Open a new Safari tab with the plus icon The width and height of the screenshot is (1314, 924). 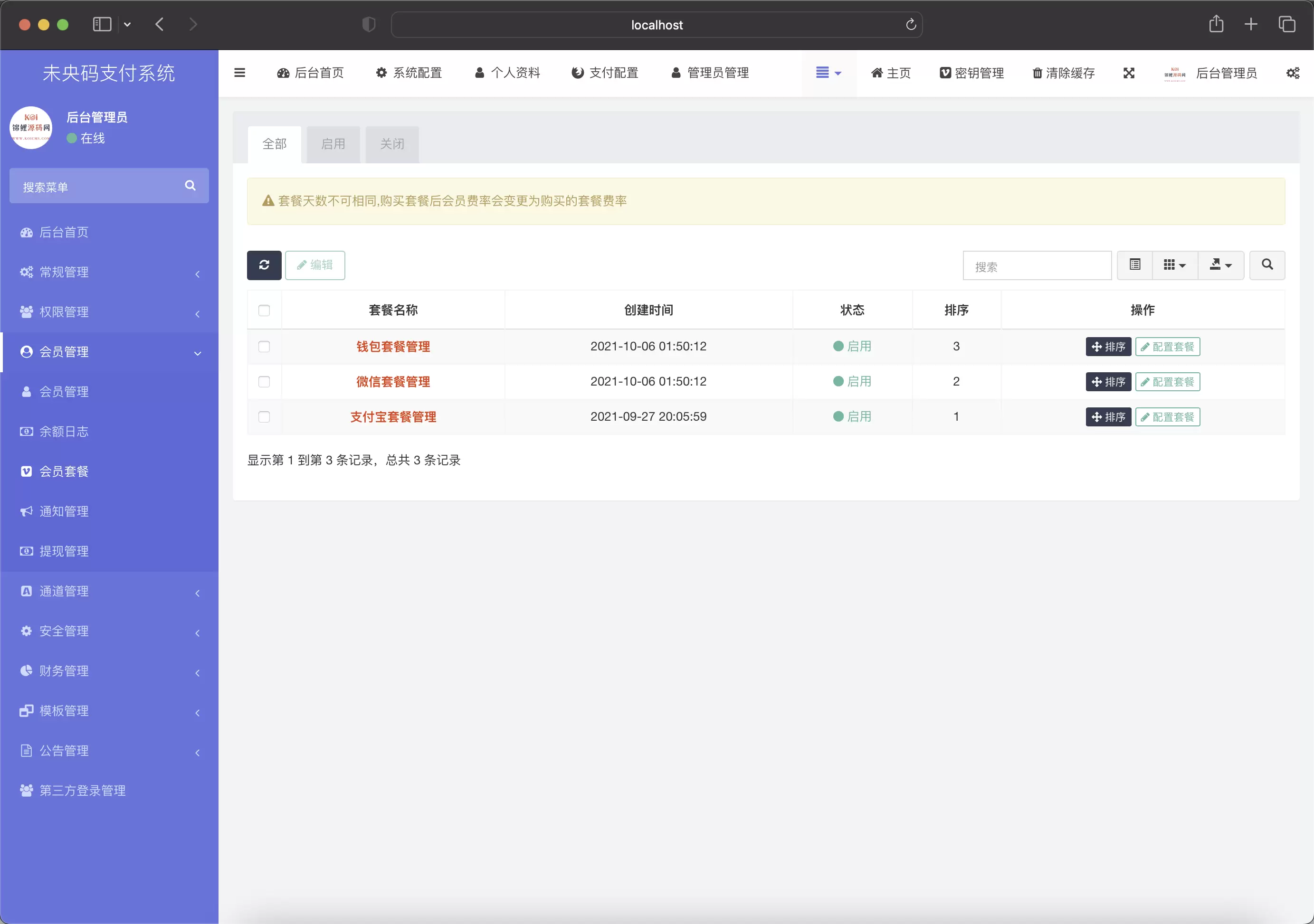click(x=1251, y=24)
